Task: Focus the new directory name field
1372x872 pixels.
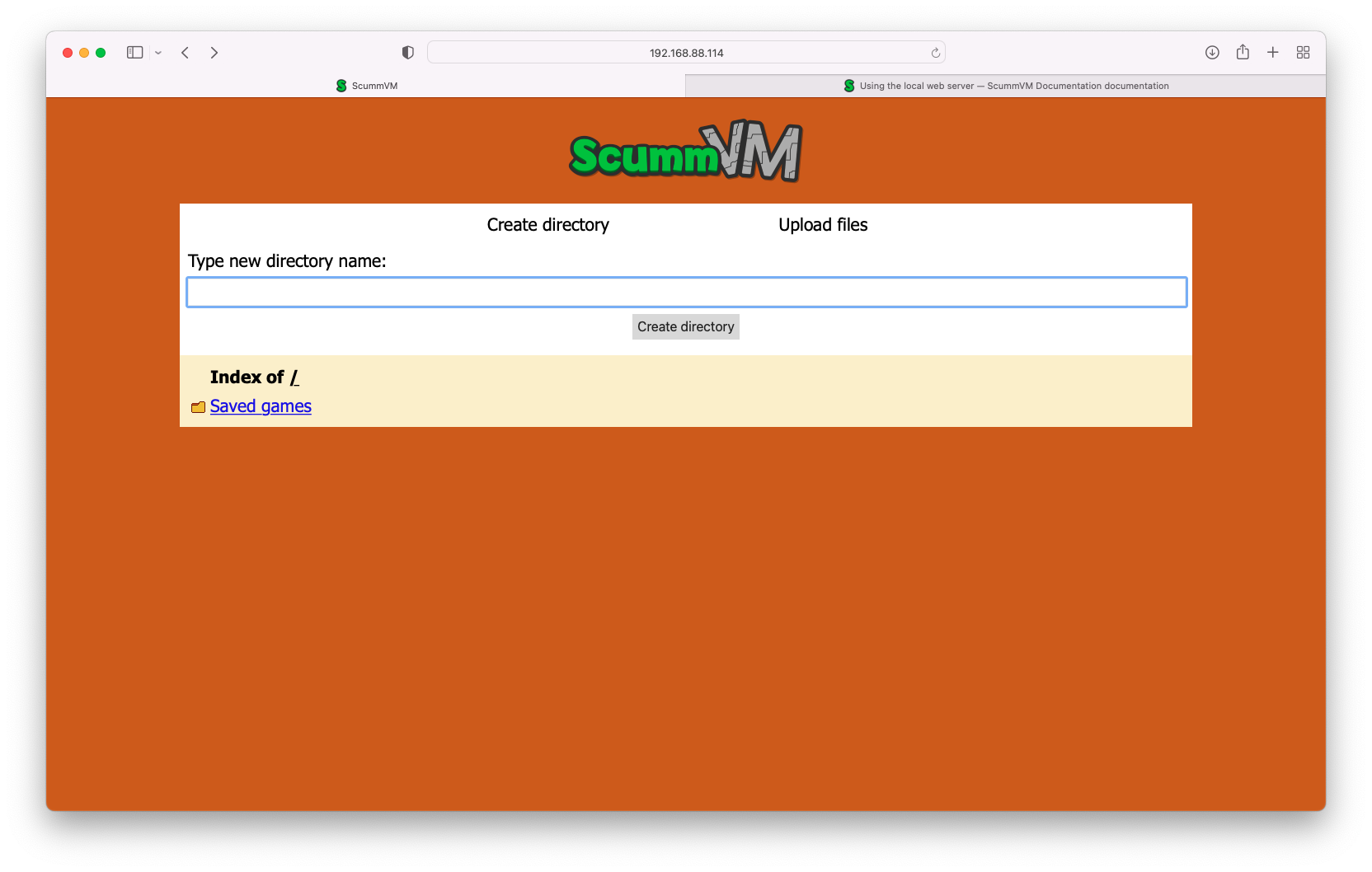Action: coord(687,293)
